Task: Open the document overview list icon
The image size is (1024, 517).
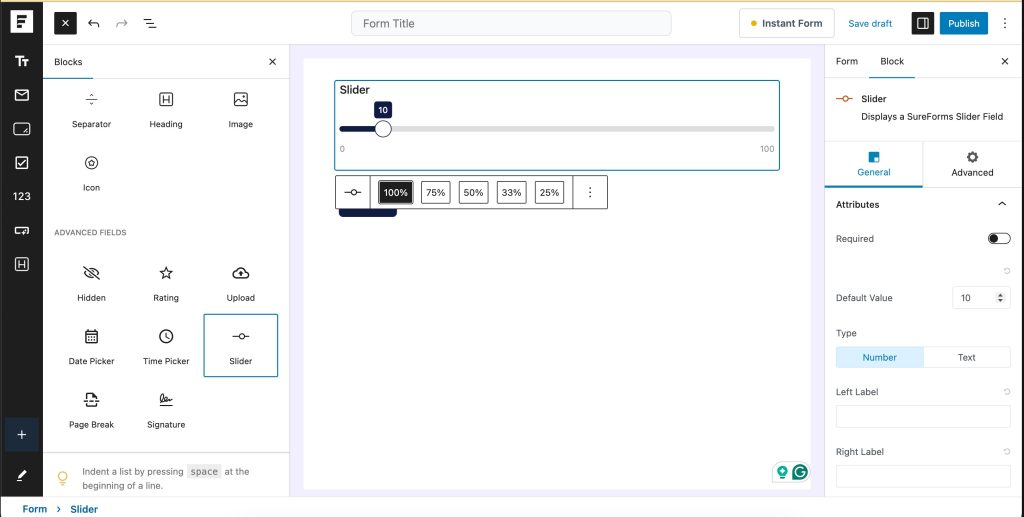Action: (x=149, y=23)
